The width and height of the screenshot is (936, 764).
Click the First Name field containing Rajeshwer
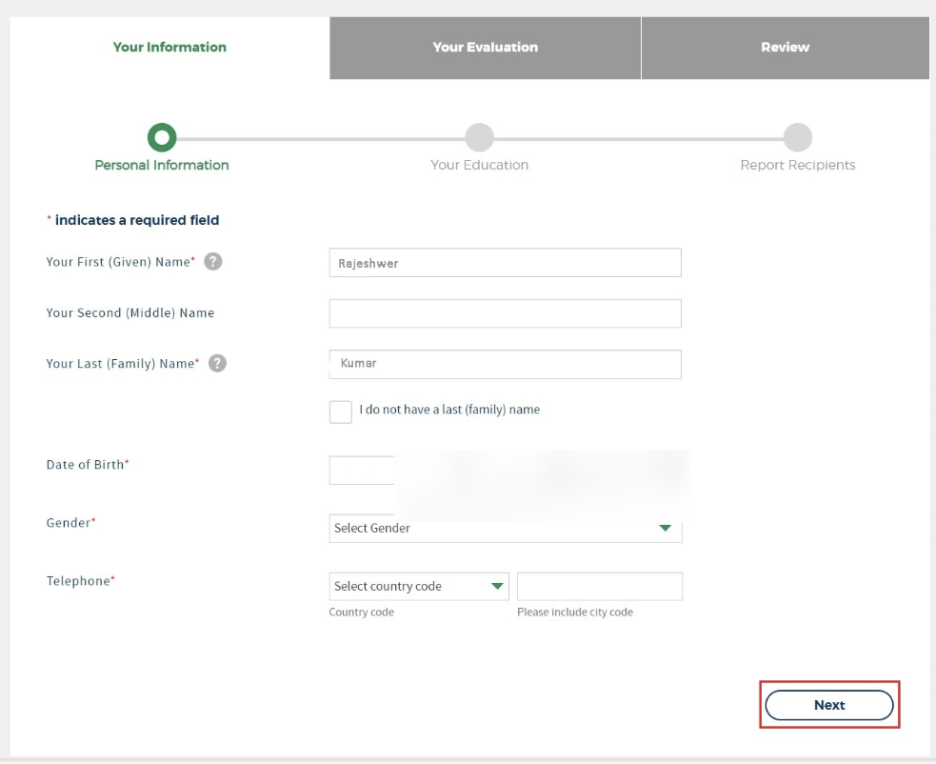pos(505,263)
